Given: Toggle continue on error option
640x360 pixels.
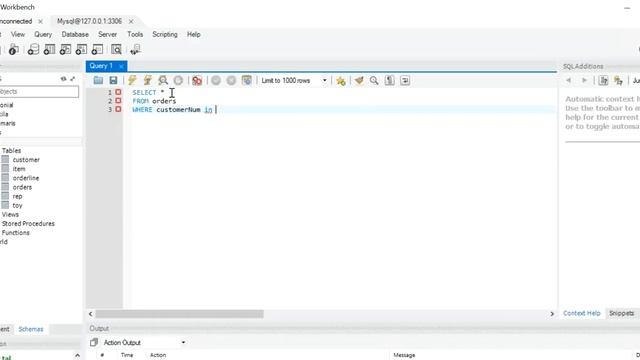Looking at the screenshot, I should [197, 80].
